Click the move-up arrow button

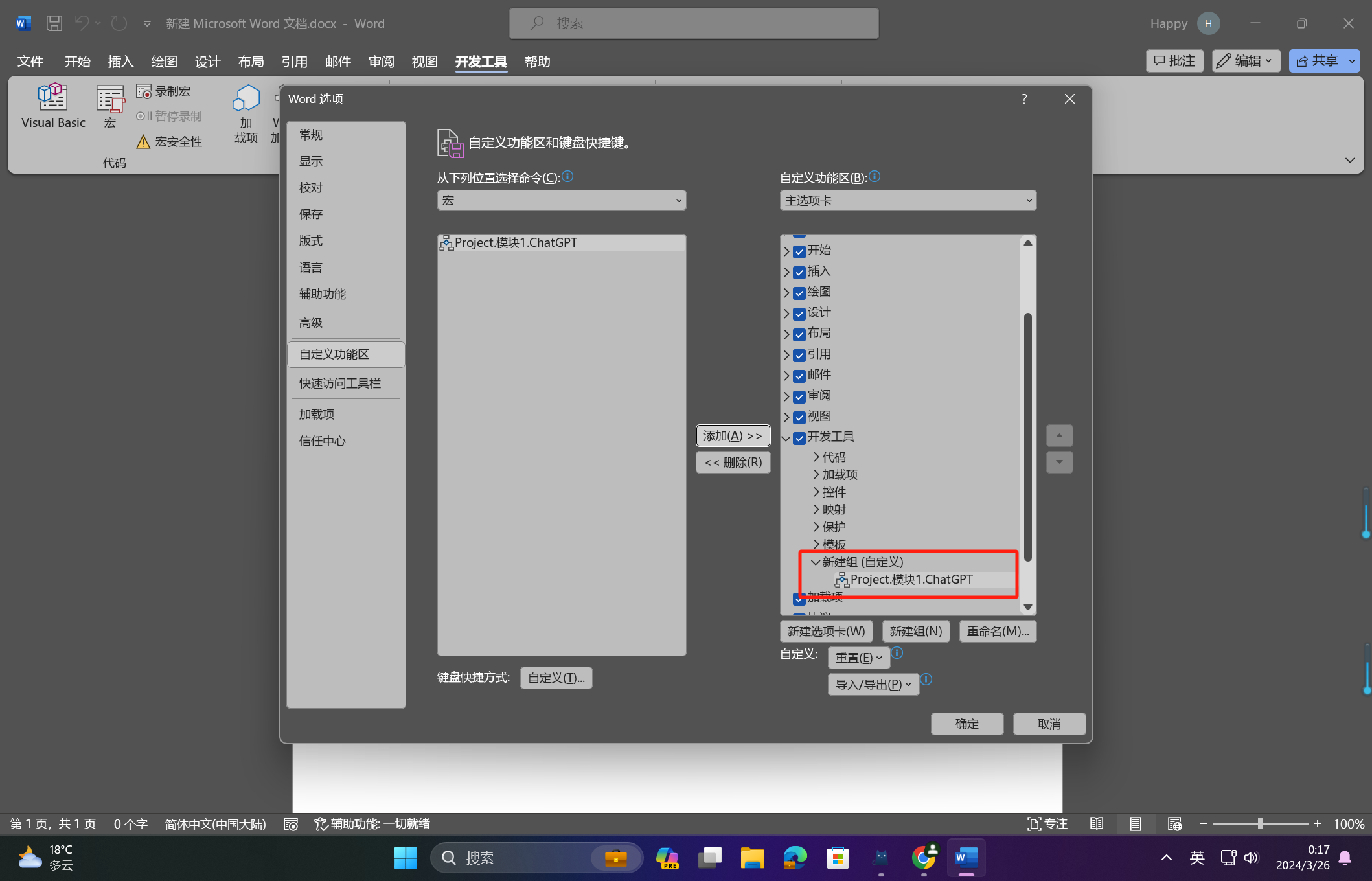[1059, 436]
